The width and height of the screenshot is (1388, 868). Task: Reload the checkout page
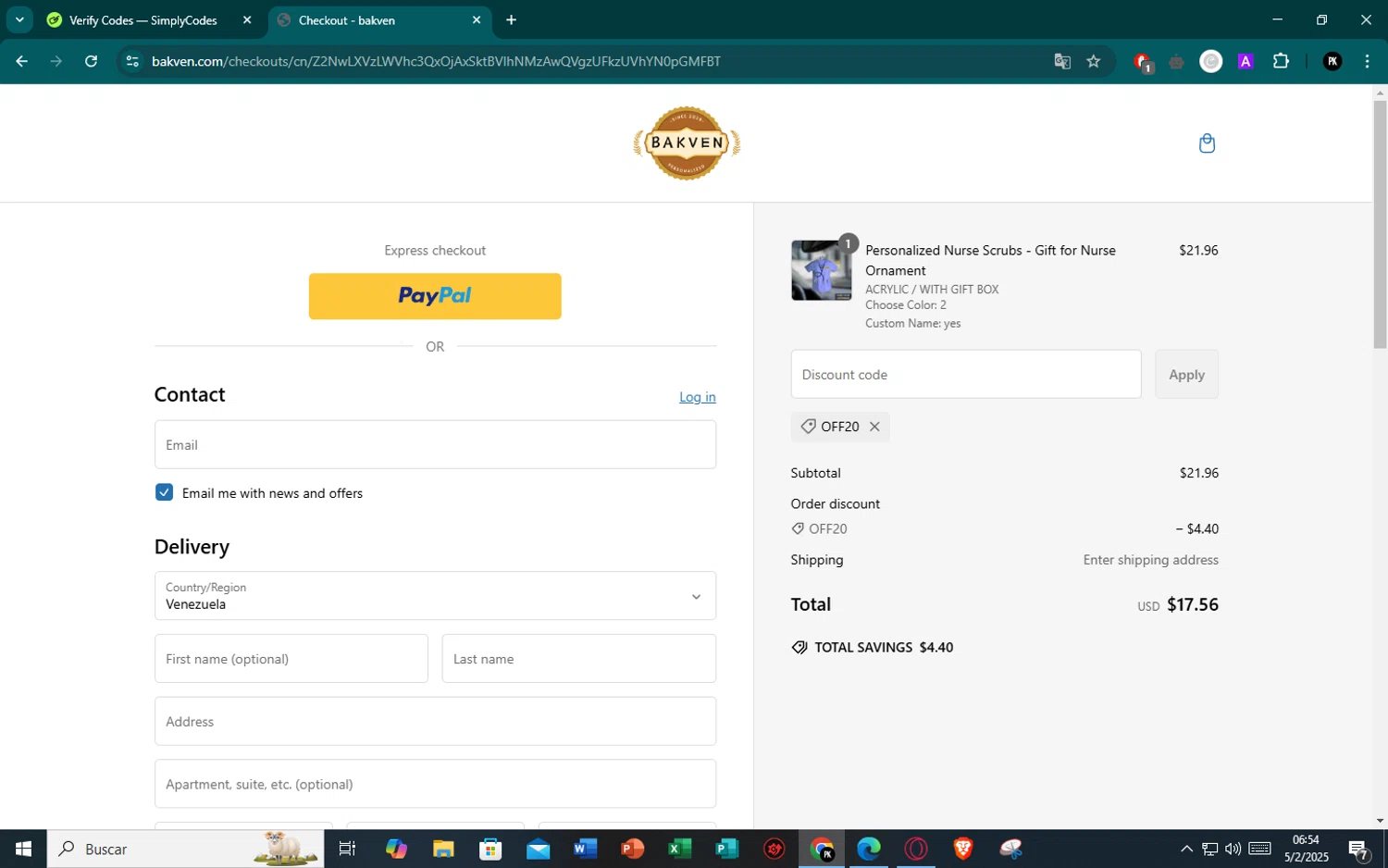pos(91,61)
